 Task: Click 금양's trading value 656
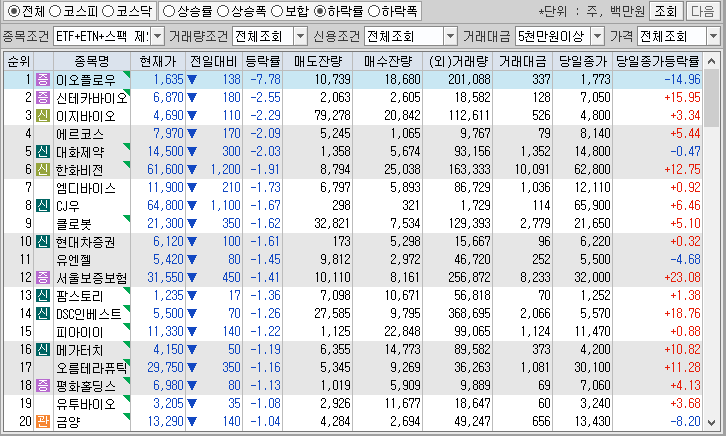point(541,421)
